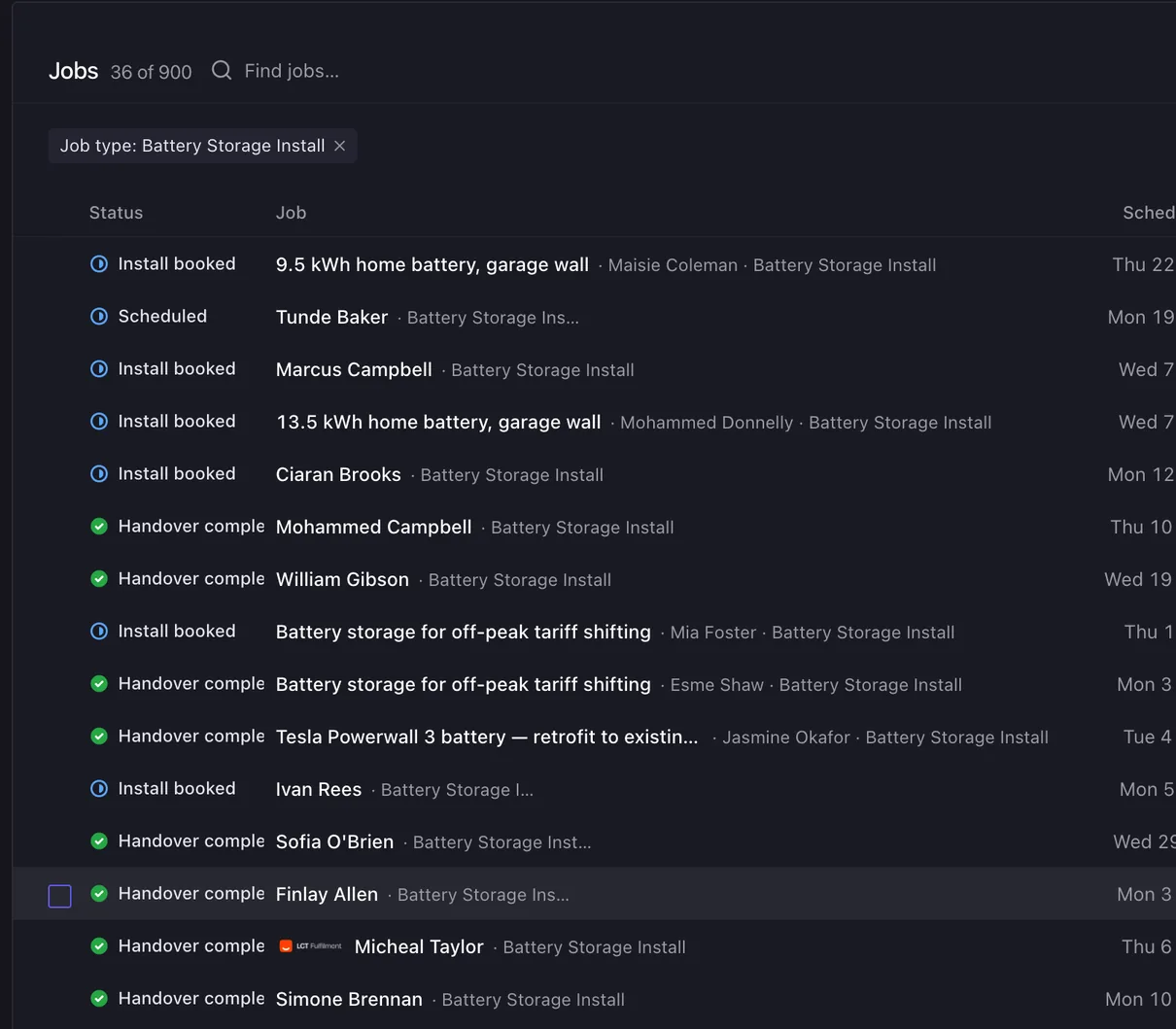Screen dimensions: 1176x1029
Task: Open the William Gibson job
Action: coord(342,580)
